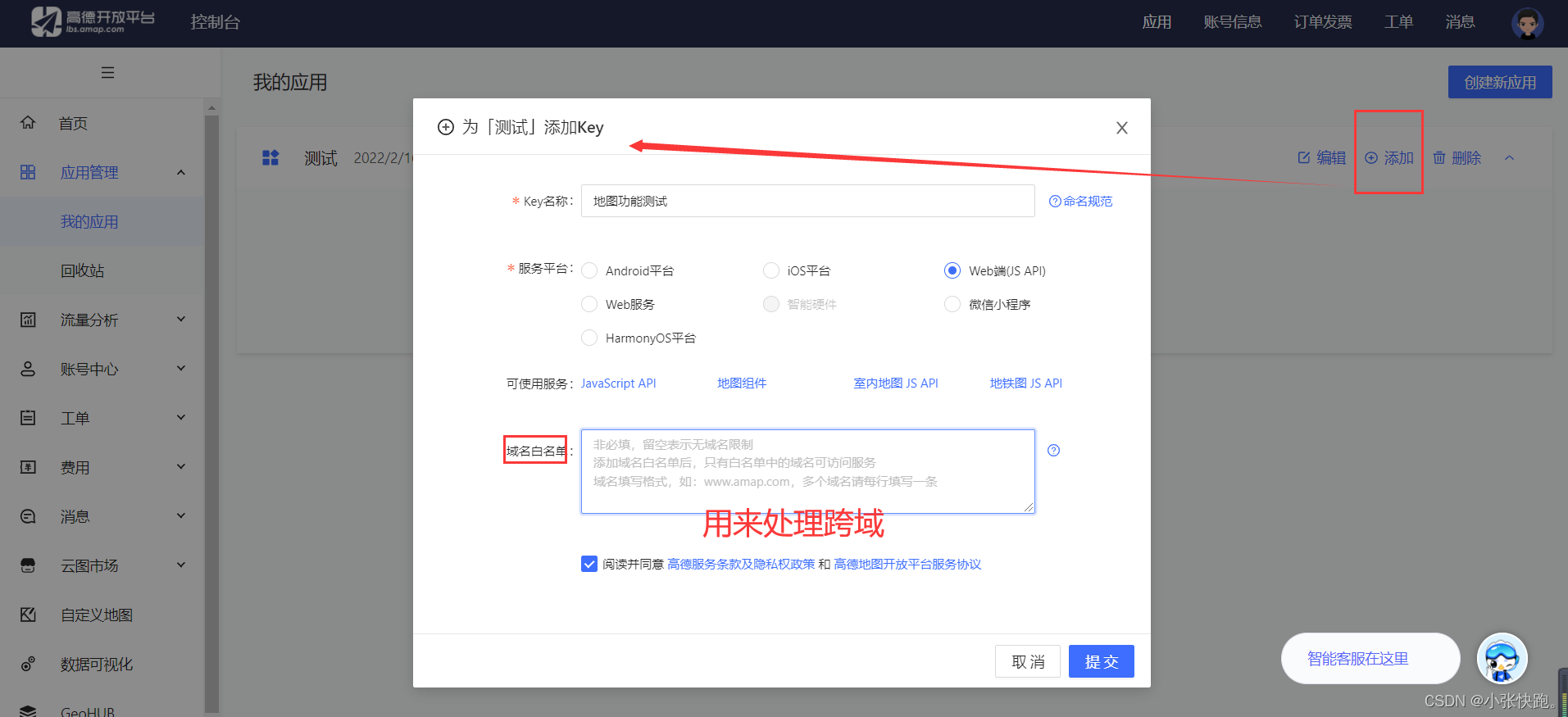Collapse the 应用管理 menu chevron
This screenshot has height=717, width=1568.
click(181, 172)
